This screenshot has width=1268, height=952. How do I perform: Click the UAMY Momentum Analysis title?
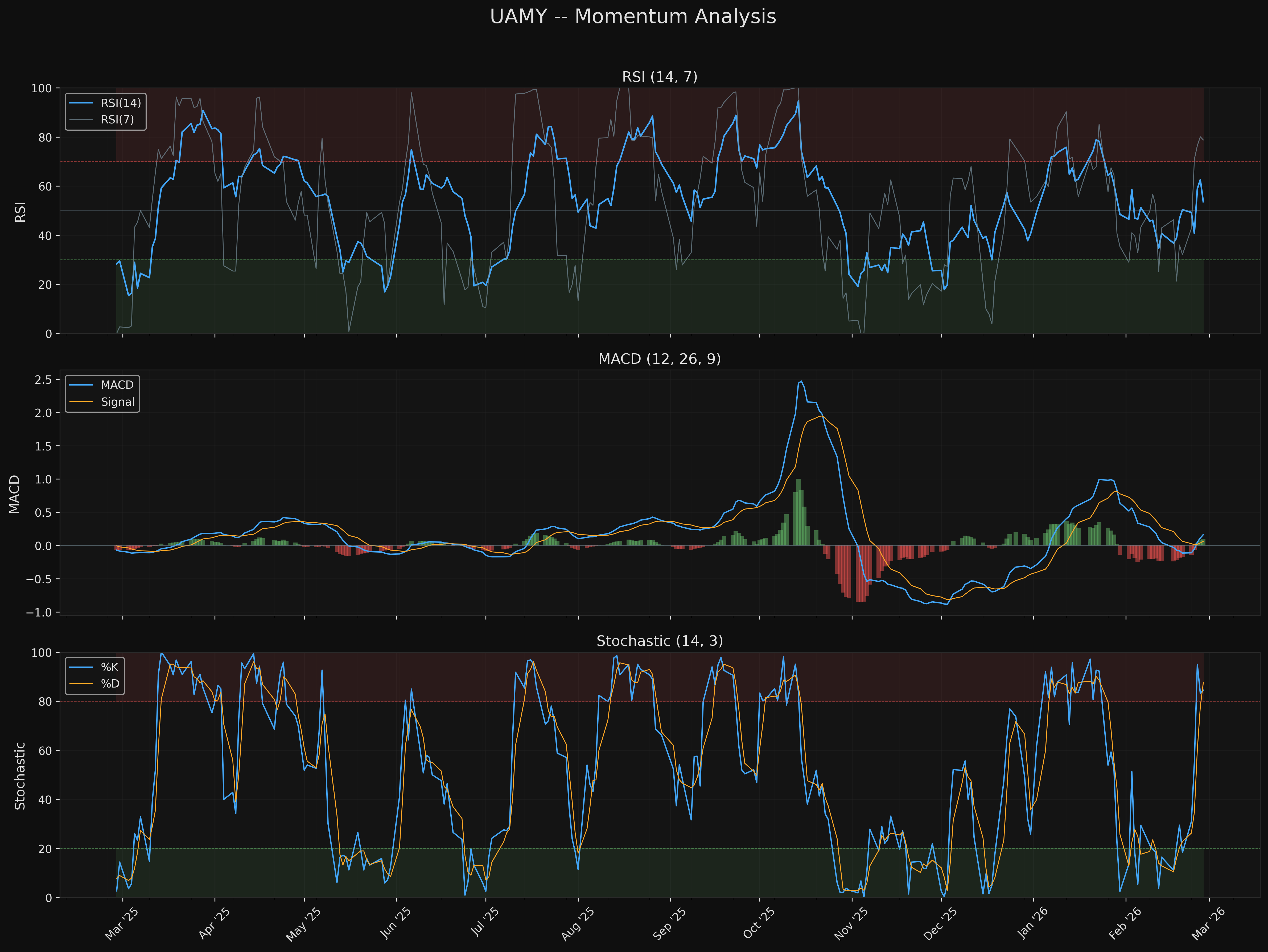(633, 16)
